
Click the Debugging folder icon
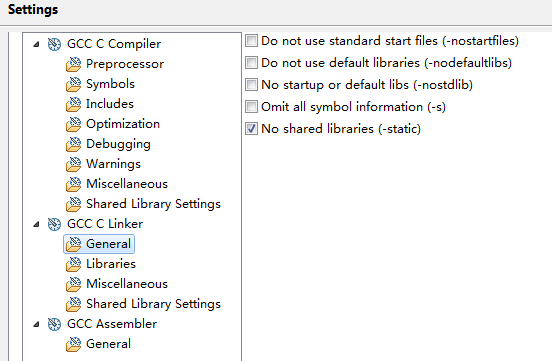74,144
